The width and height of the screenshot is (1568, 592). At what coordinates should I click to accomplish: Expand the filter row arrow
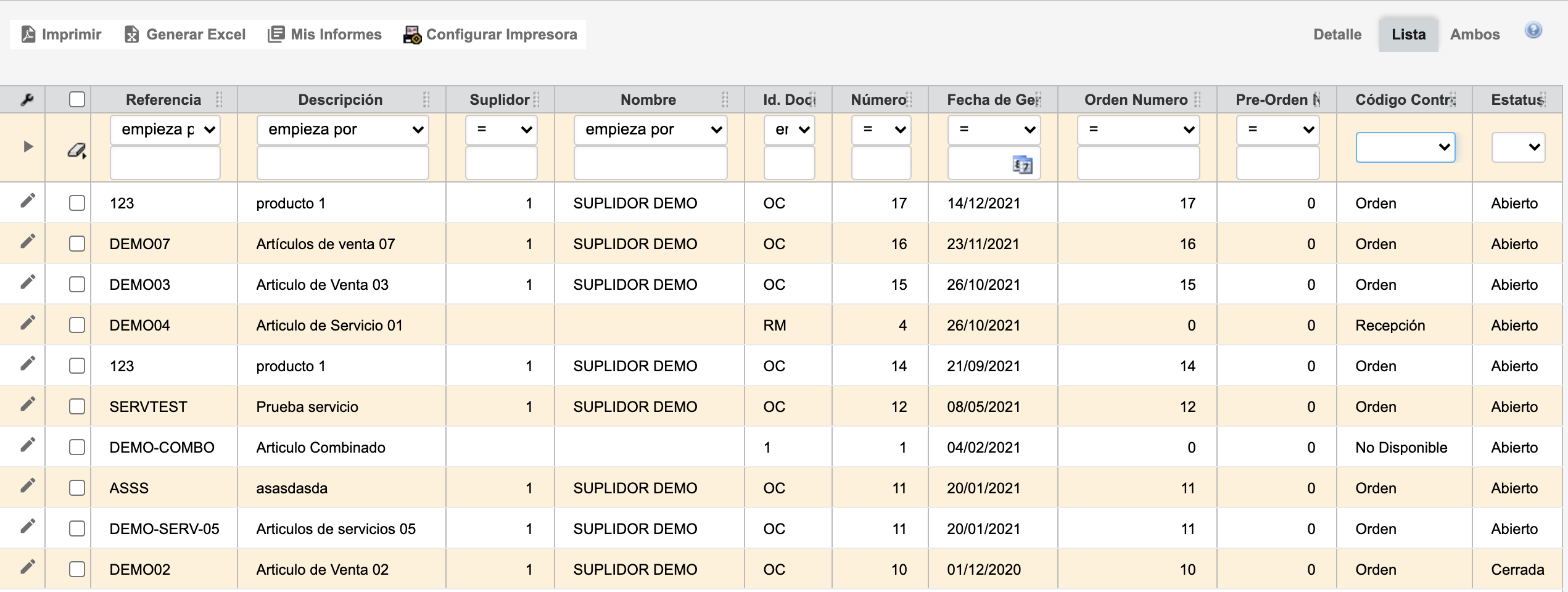28,147
